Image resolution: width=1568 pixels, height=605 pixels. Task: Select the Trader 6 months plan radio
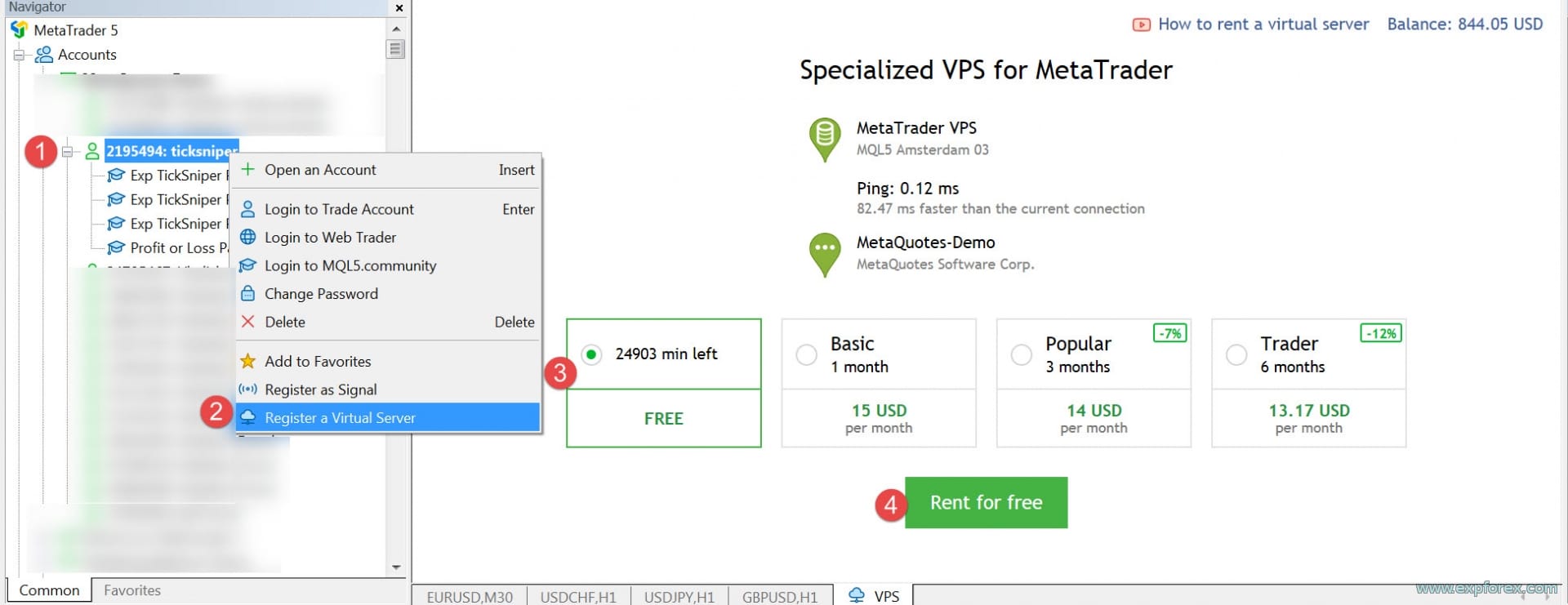tap(1236, 355)
